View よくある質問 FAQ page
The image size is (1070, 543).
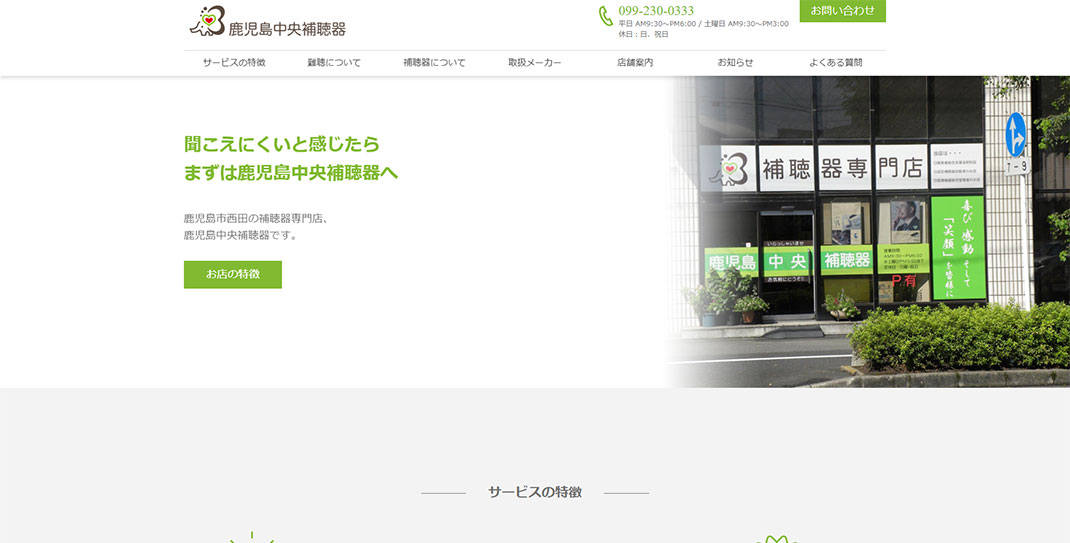click(x=835, y=63)
